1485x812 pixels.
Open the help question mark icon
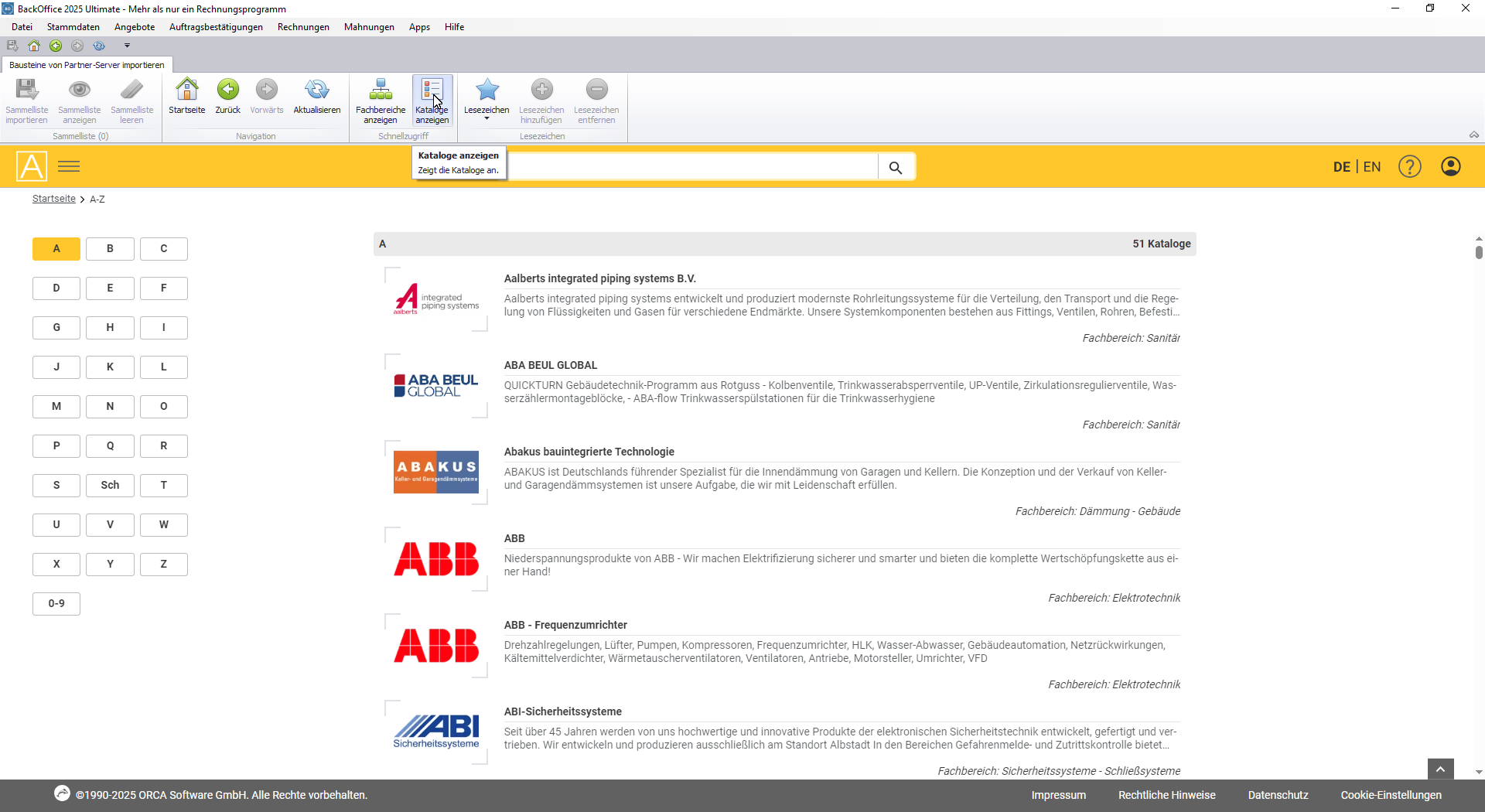1410,166
